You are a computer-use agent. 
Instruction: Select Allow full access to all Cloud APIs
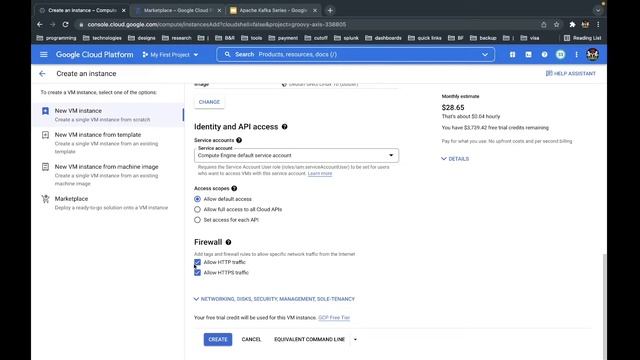198,209
